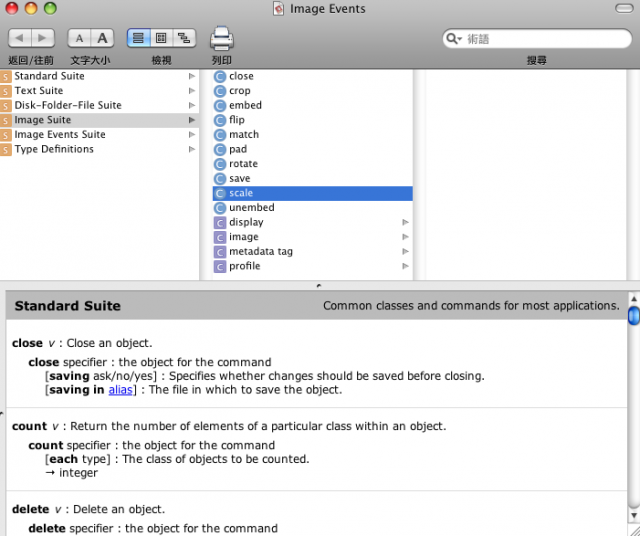The image size is (640, 536).
Task: Expand the profile class arrow
Action: (x=405, y=266)
